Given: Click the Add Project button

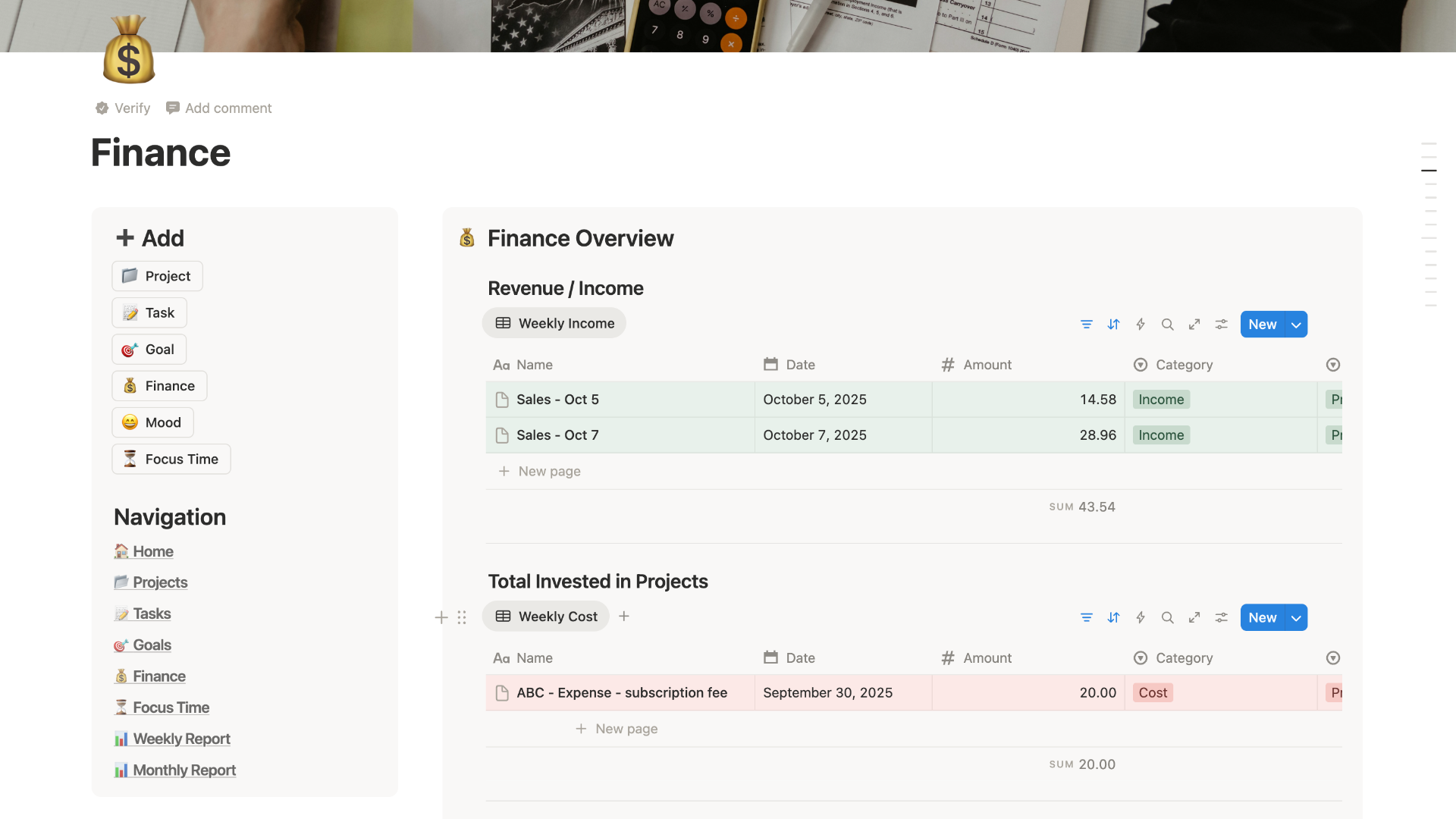Looking at the screenshot, I should (157, 276).
